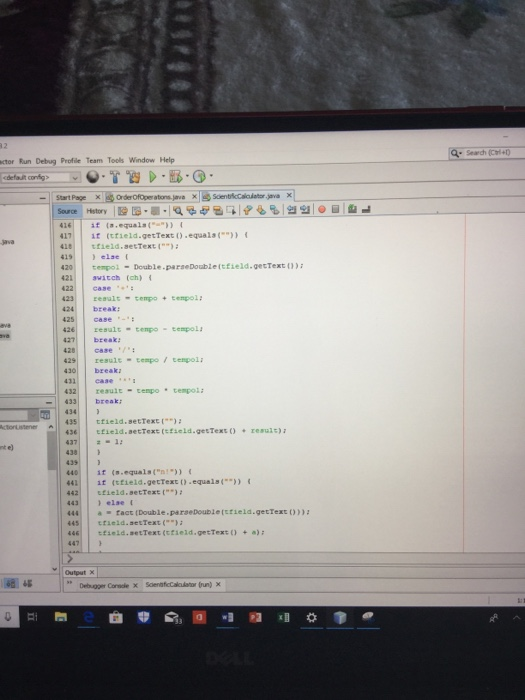Open the default config combo box
The image size is (525, 700).
[40, 177]
